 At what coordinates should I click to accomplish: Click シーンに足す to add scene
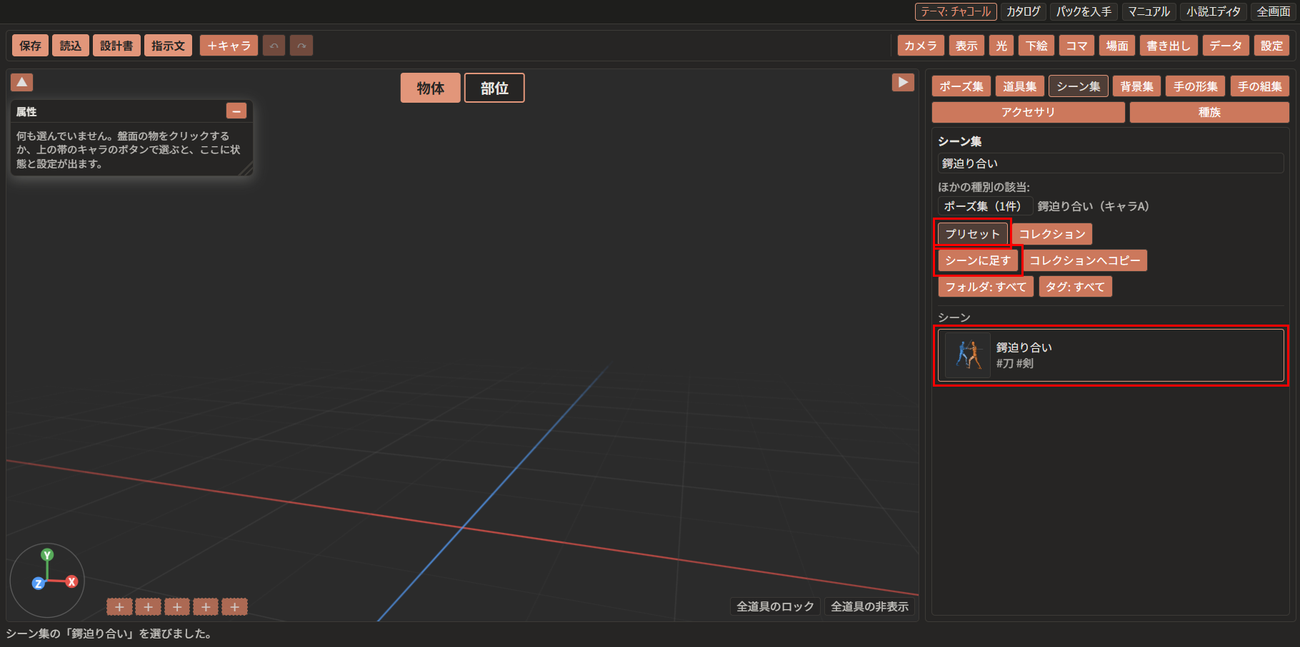pyautogui.click(x=979, y=261)
